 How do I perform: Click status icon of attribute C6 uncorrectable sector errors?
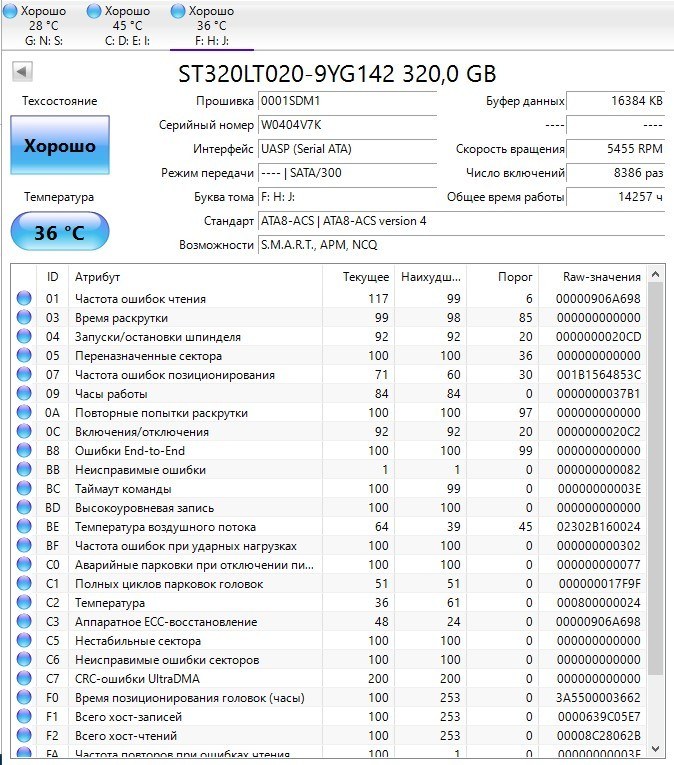coord(24,660)
